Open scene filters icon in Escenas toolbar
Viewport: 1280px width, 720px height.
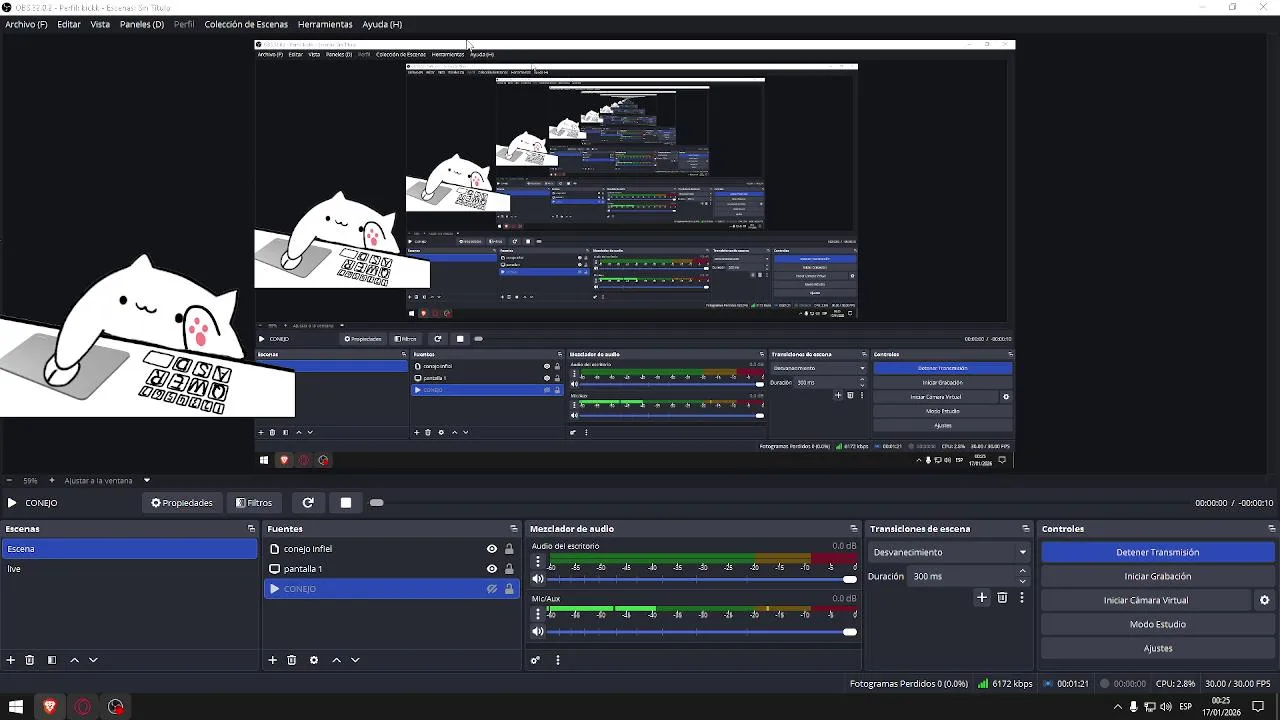[52, 660]
